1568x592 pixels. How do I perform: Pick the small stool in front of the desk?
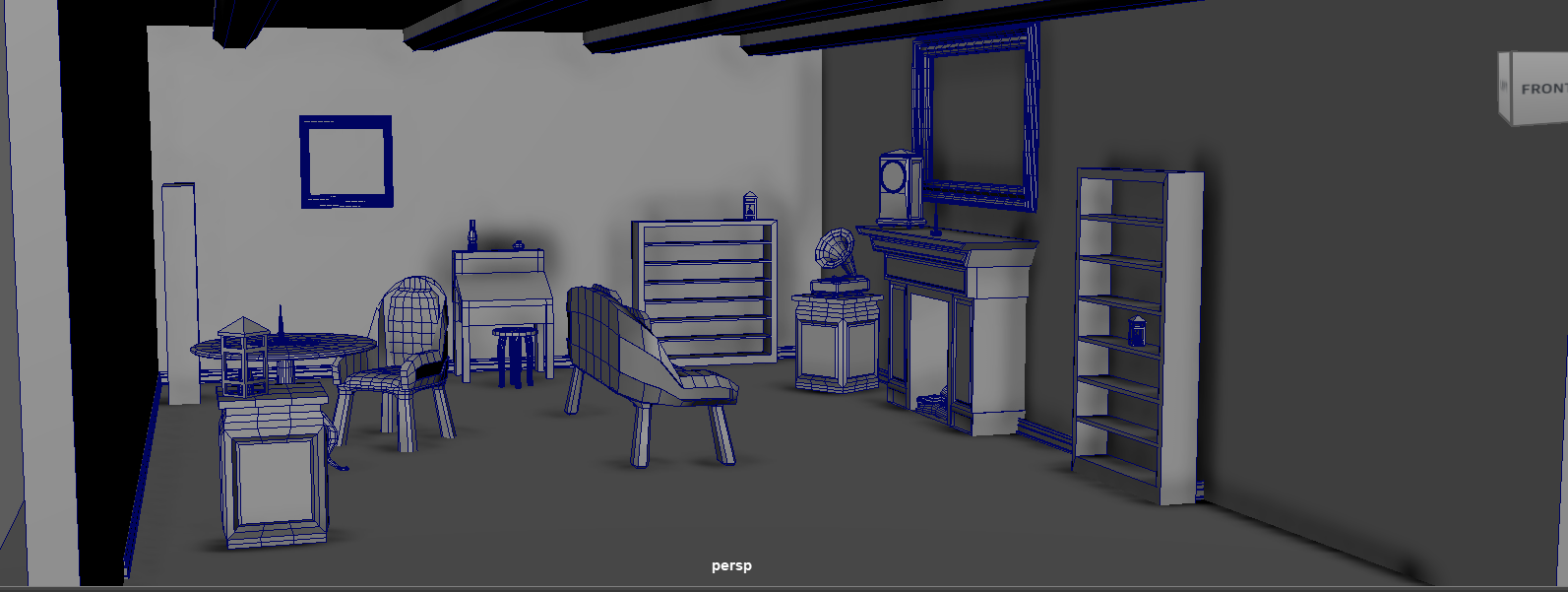pos(517,355)
